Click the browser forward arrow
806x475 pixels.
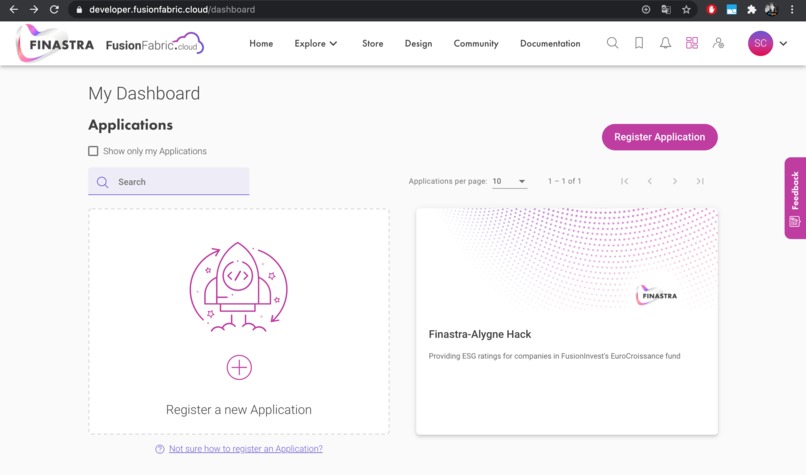[34, 9]
